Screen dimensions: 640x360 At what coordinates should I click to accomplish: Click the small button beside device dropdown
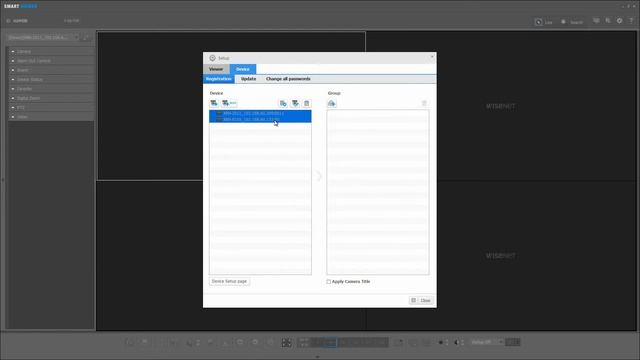(x=86, y=38)
